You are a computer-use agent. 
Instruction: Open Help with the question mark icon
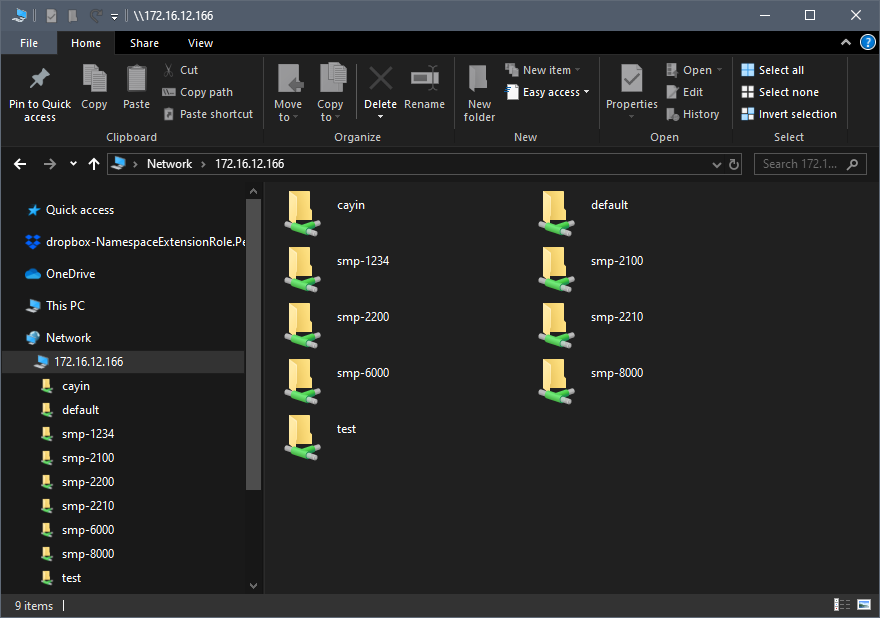868,43
